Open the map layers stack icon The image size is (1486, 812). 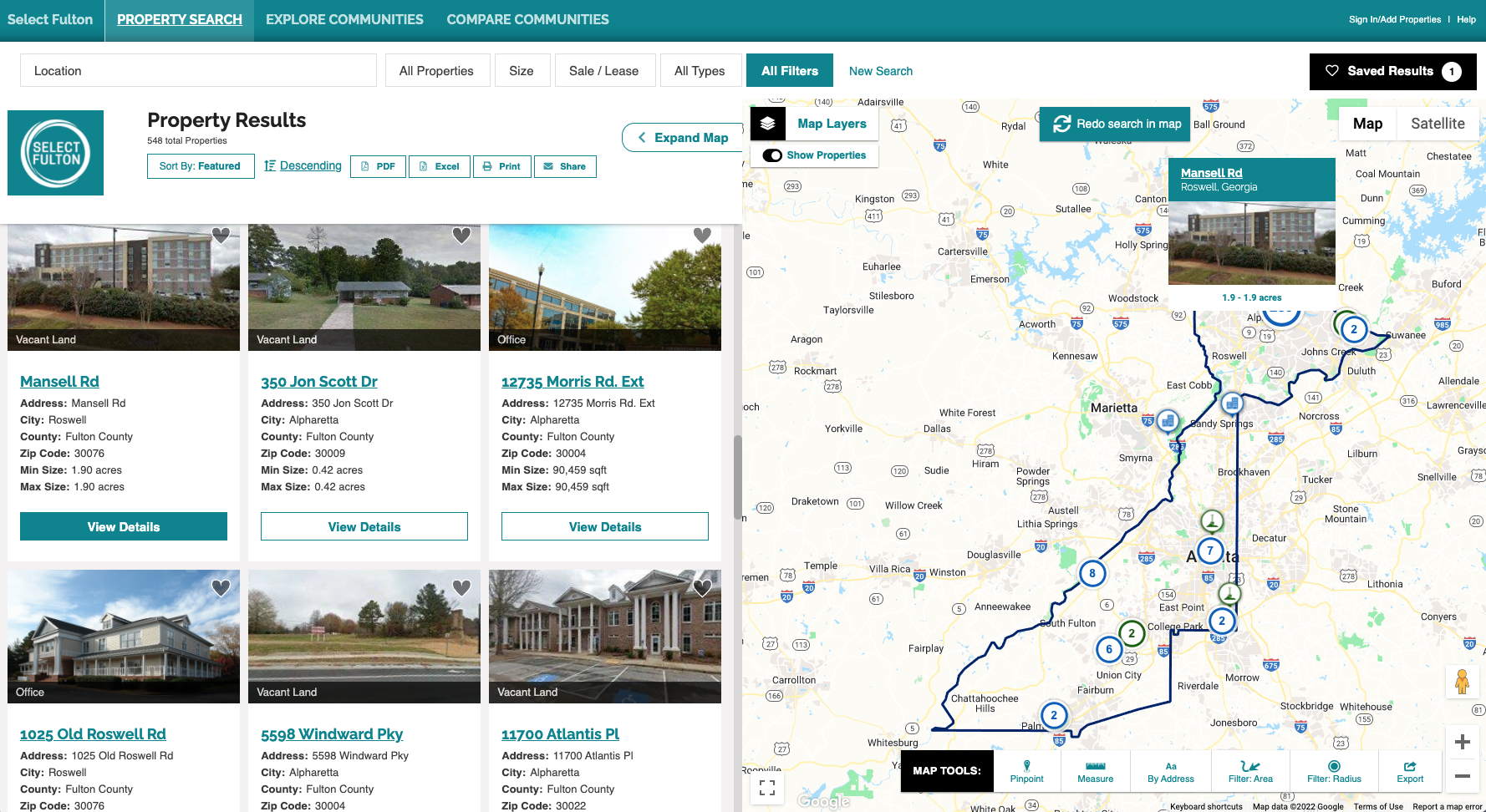(x=768, y=124)
